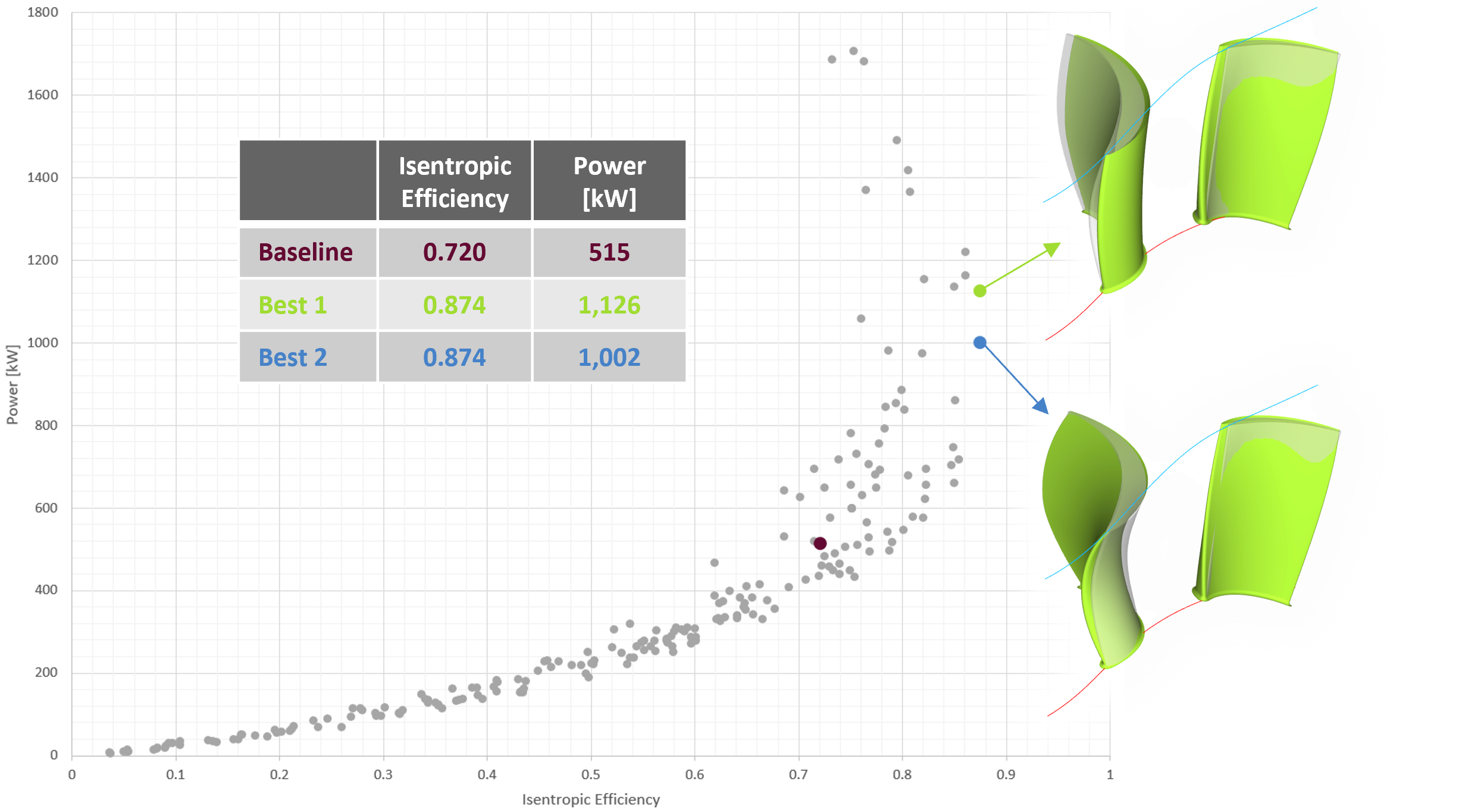Select the Best 1 table row label
This screenshot has width=1462, height=812.
(293, 305)
